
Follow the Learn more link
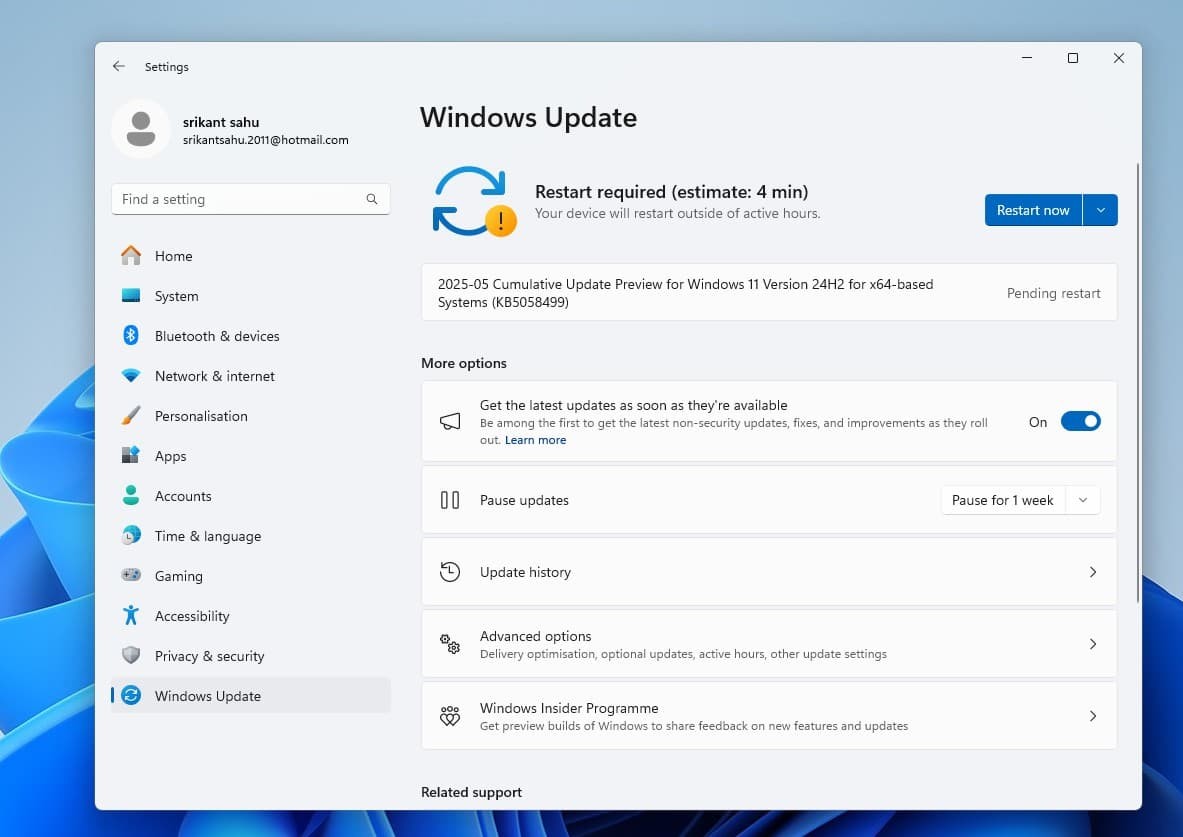(535, 440)
